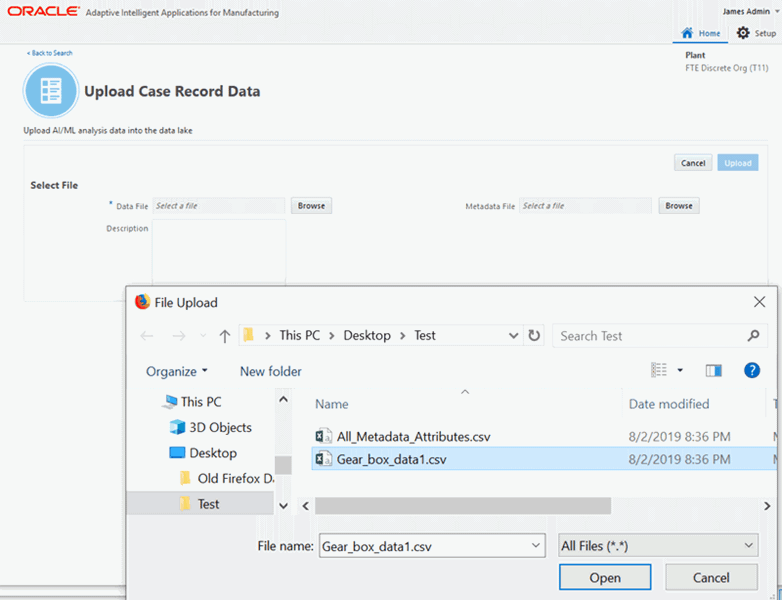This screenshot has height=600, width=782.
Task: Change the file view layout icon
Action: click(659, 370)
